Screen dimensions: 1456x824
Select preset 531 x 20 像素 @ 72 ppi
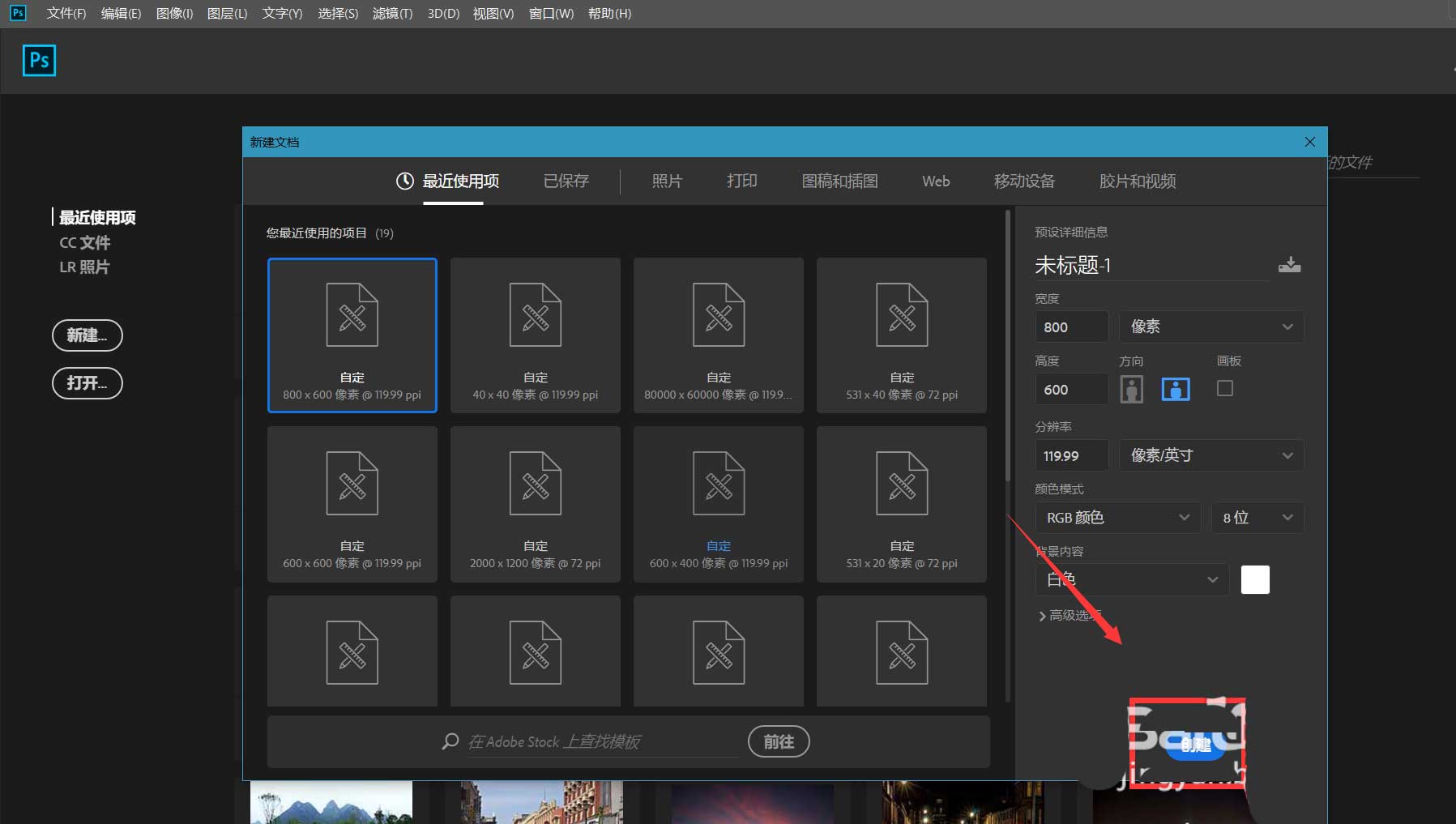click(x=902, y=504)
